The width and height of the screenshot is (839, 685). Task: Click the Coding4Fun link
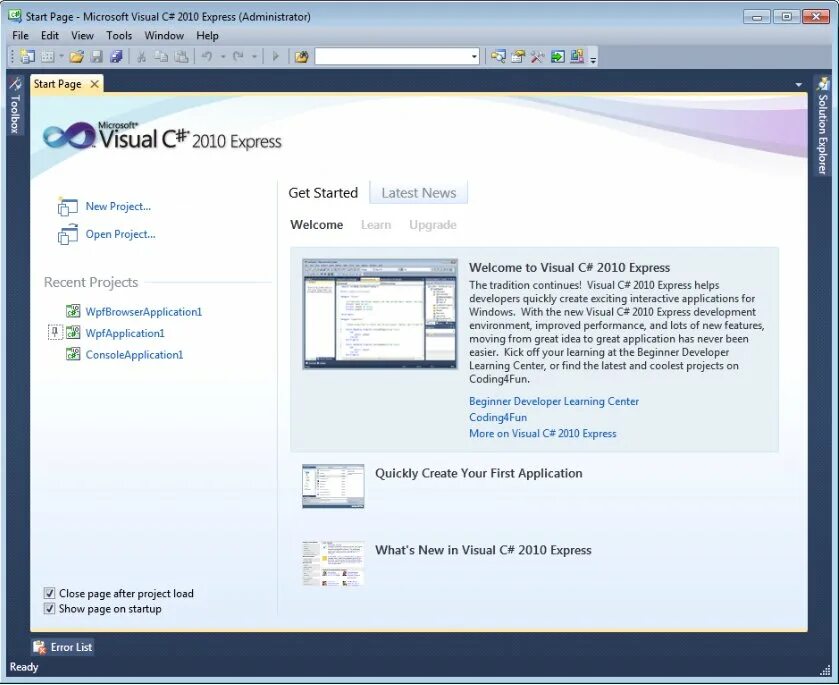point(498,417)
